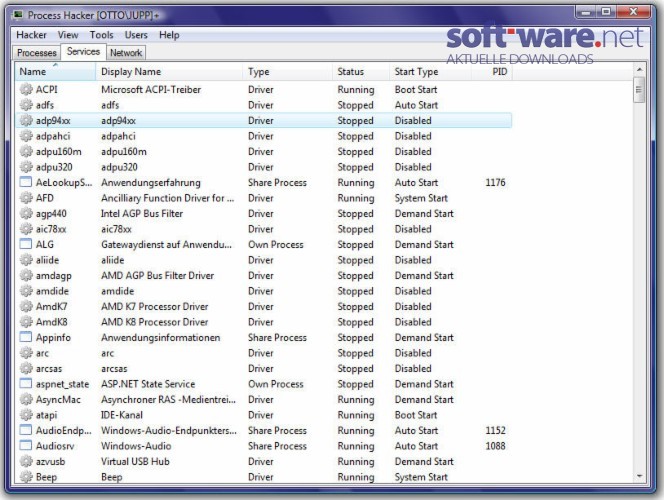Open the View menu
664x500 pixels.
(x=68, y=35)
